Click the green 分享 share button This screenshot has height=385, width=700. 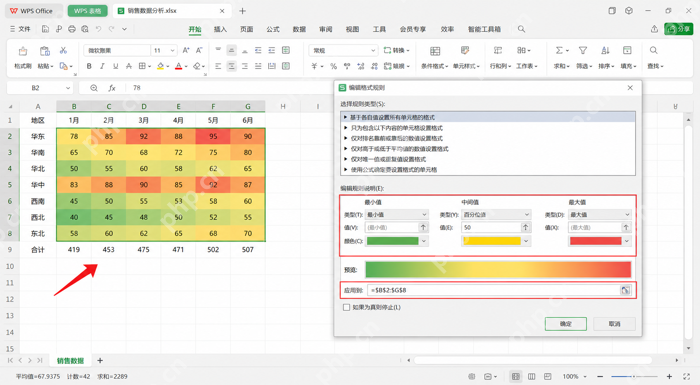[x=678, y=29]
